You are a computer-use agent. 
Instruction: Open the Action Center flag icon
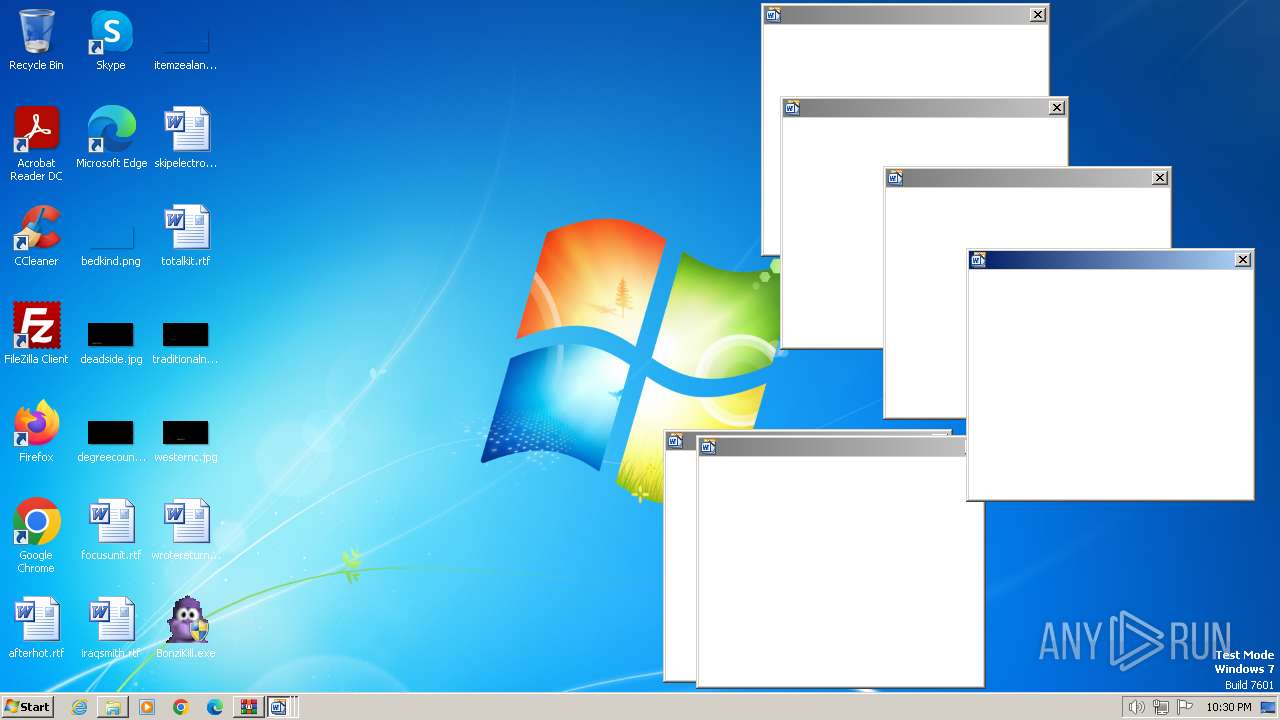[x=1185, y=707]
